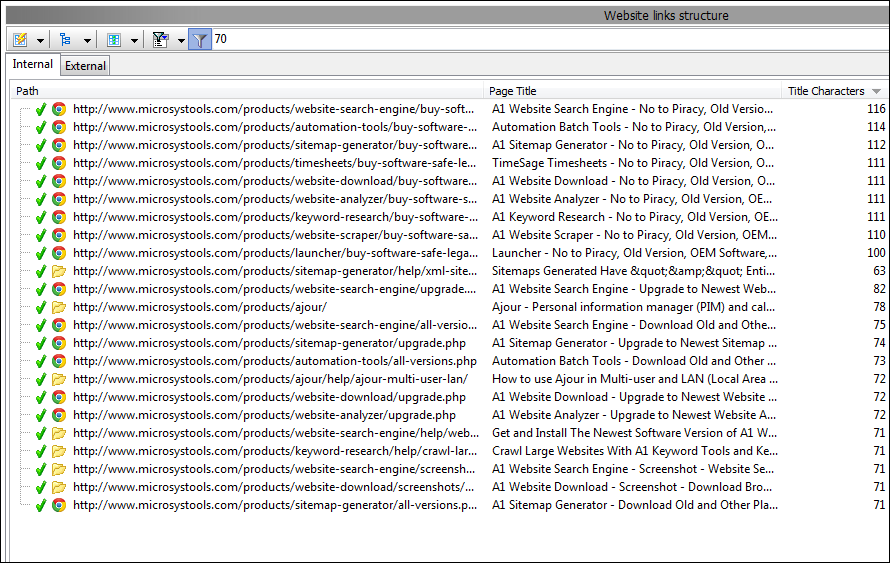Viewport: 890px width, 563px height.
Task: Switch to the External tab
Action: pyautogui.click(x=85, y=66)
